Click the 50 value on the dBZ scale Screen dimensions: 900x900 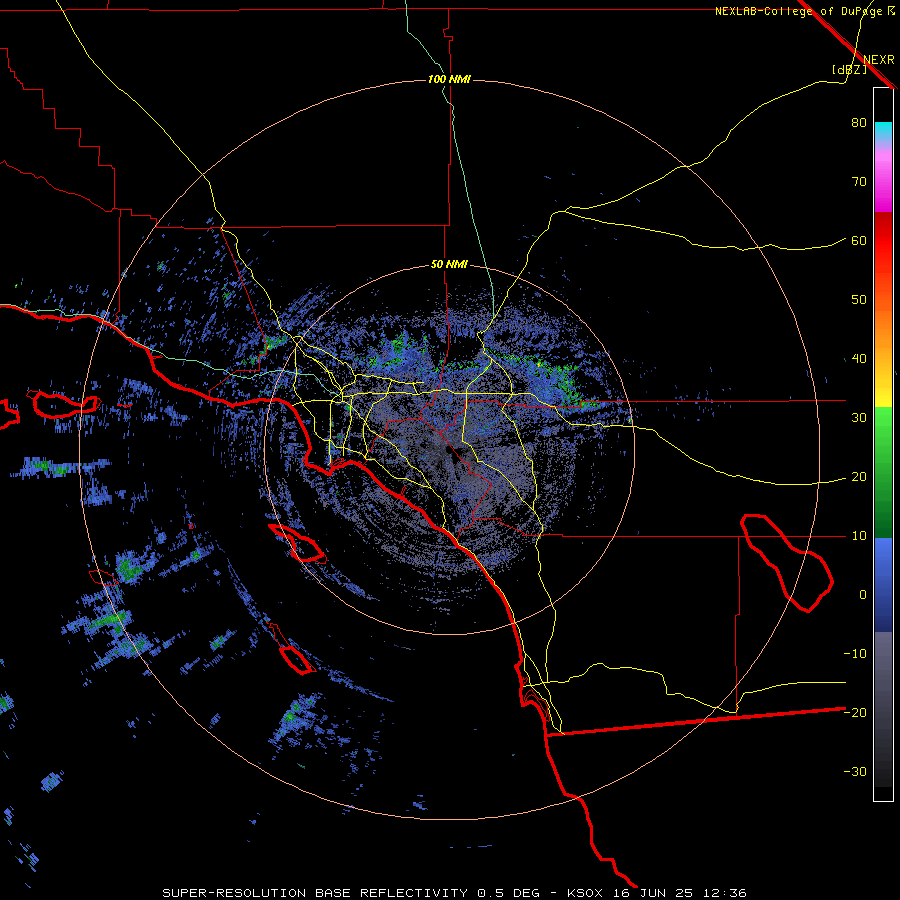pyautogui.click(x=859, y=300)
